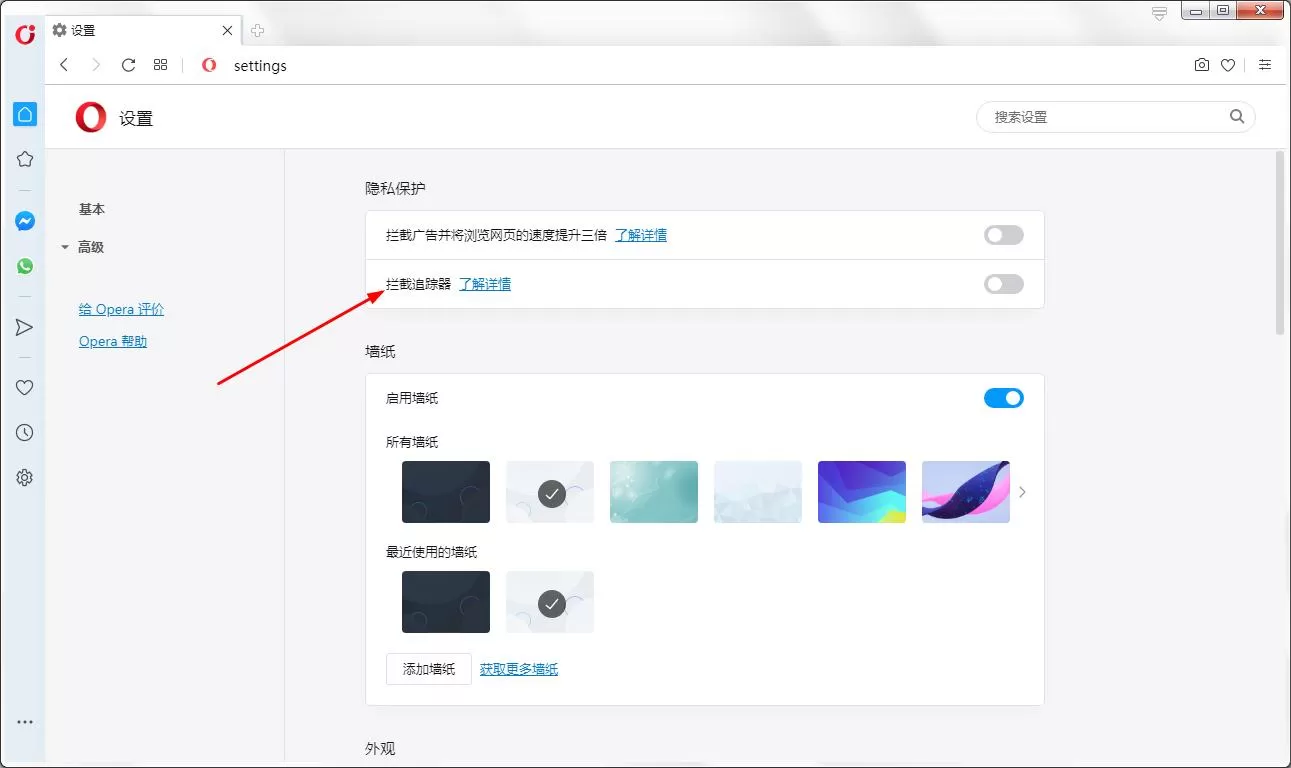Open the Opera 帮助 link

[113, 342]
